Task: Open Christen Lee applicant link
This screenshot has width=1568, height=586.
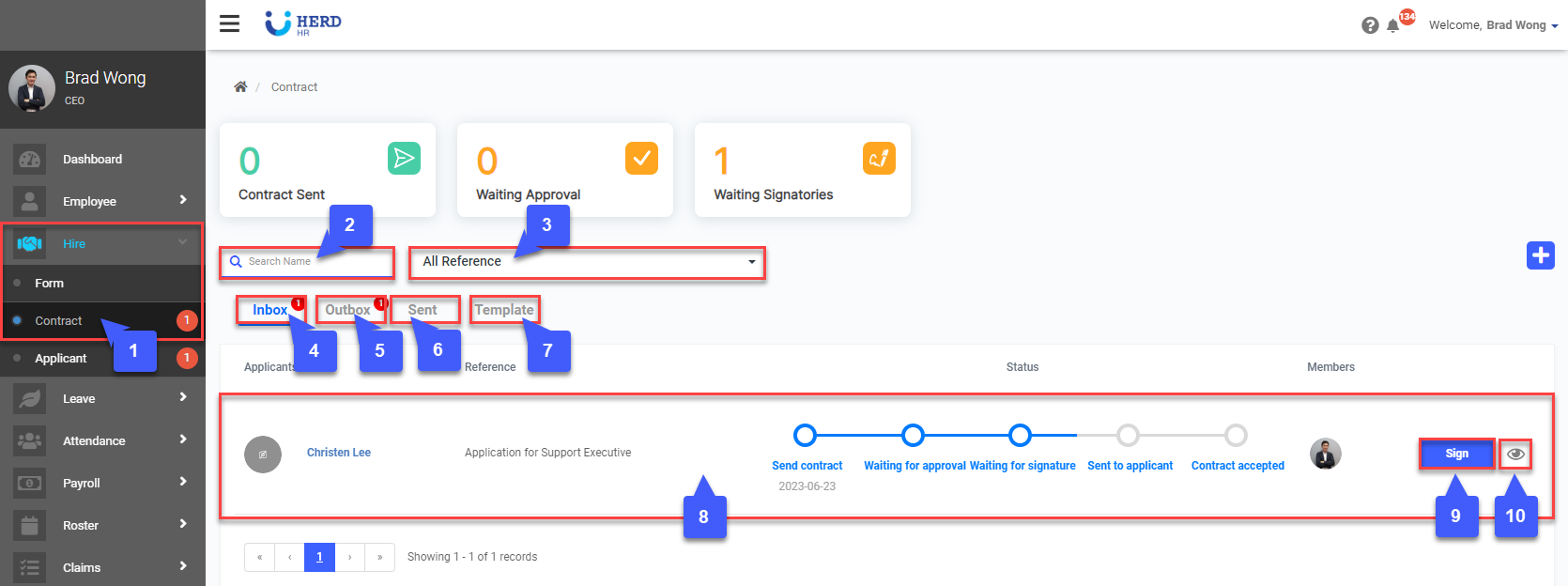Action: coord(339,453)
